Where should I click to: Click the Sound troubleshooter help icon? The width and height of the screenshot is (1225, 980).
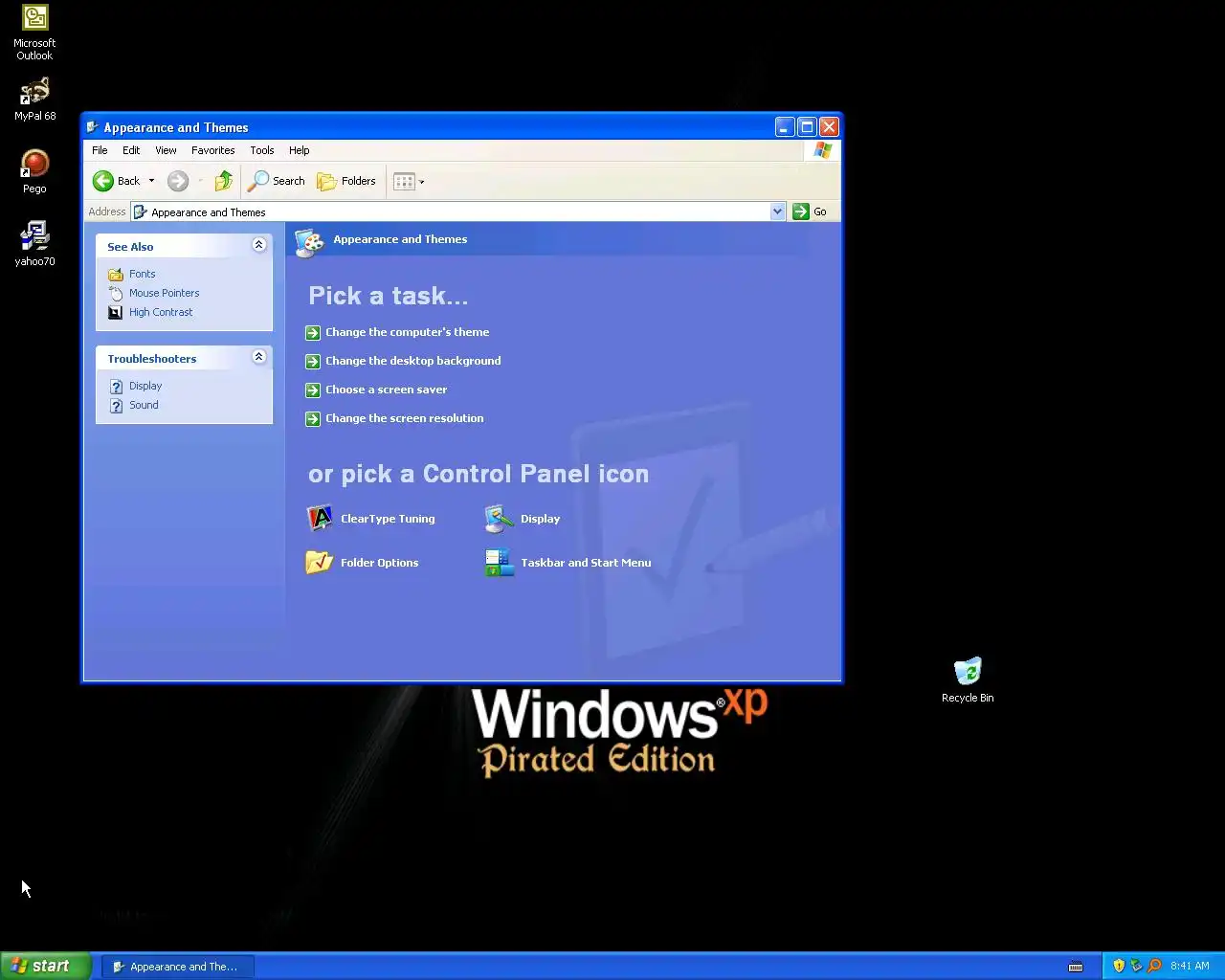[x=116, y=406]
